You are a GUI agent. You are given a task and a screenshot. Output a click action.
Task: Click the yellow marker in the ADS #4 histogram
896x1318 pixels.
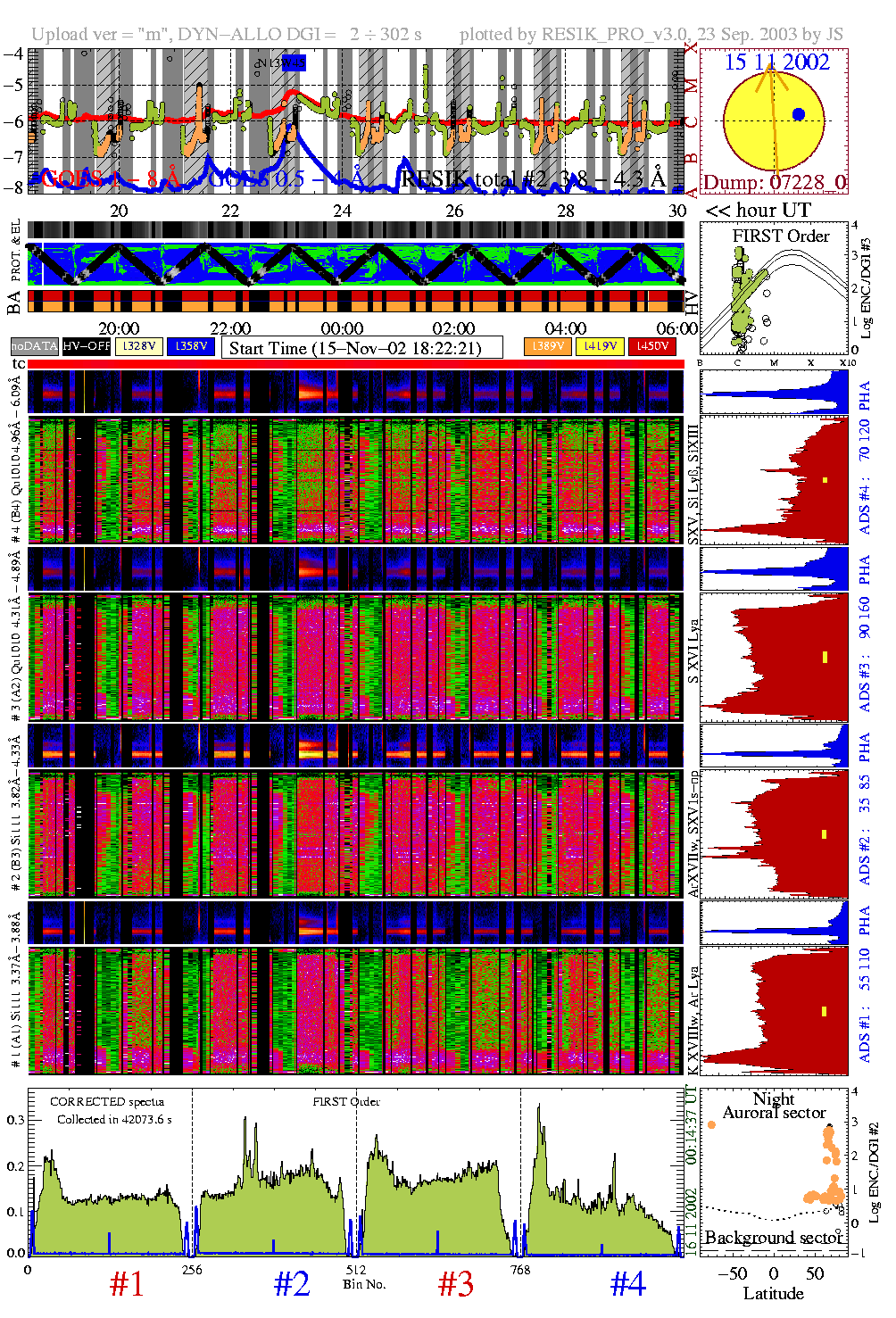pos(825,480)
